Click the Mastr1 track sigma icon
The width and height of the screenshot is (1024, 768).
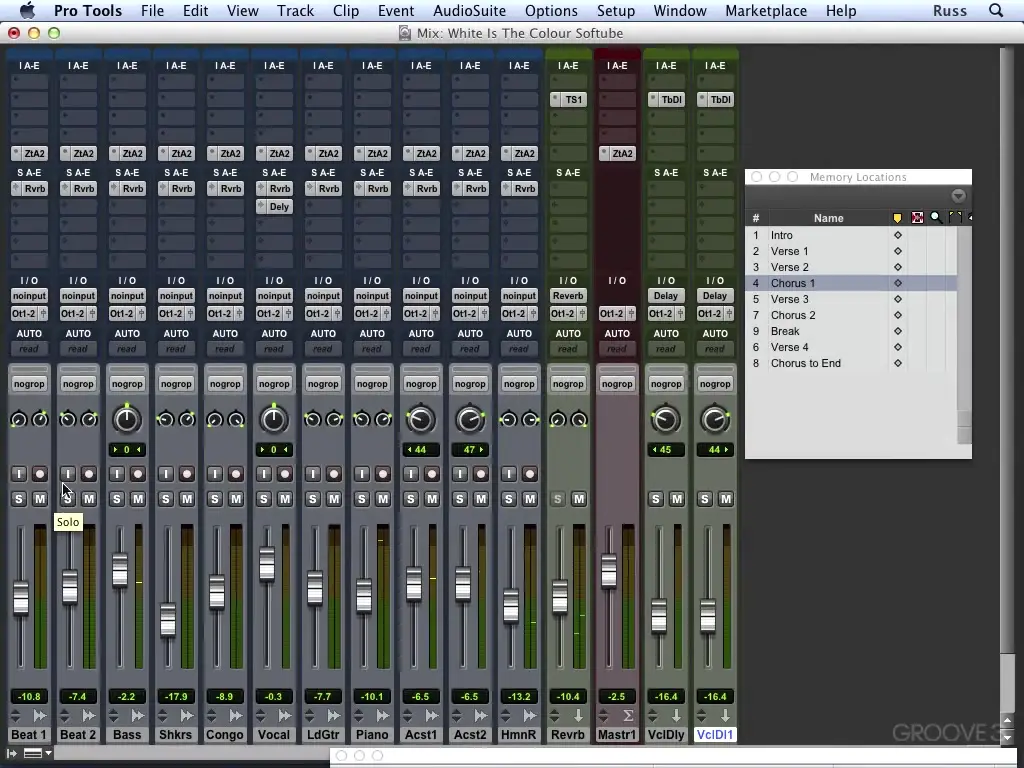coord(628,716)
